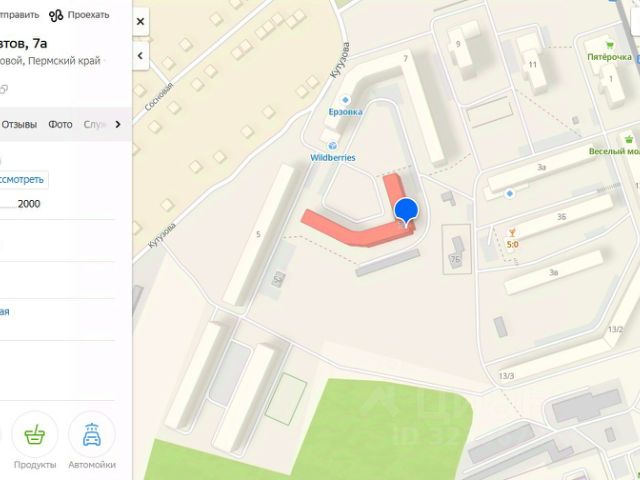Click the route icon next to Проехать
Viewport: 640px width, 480px height.
pos(56,16)
